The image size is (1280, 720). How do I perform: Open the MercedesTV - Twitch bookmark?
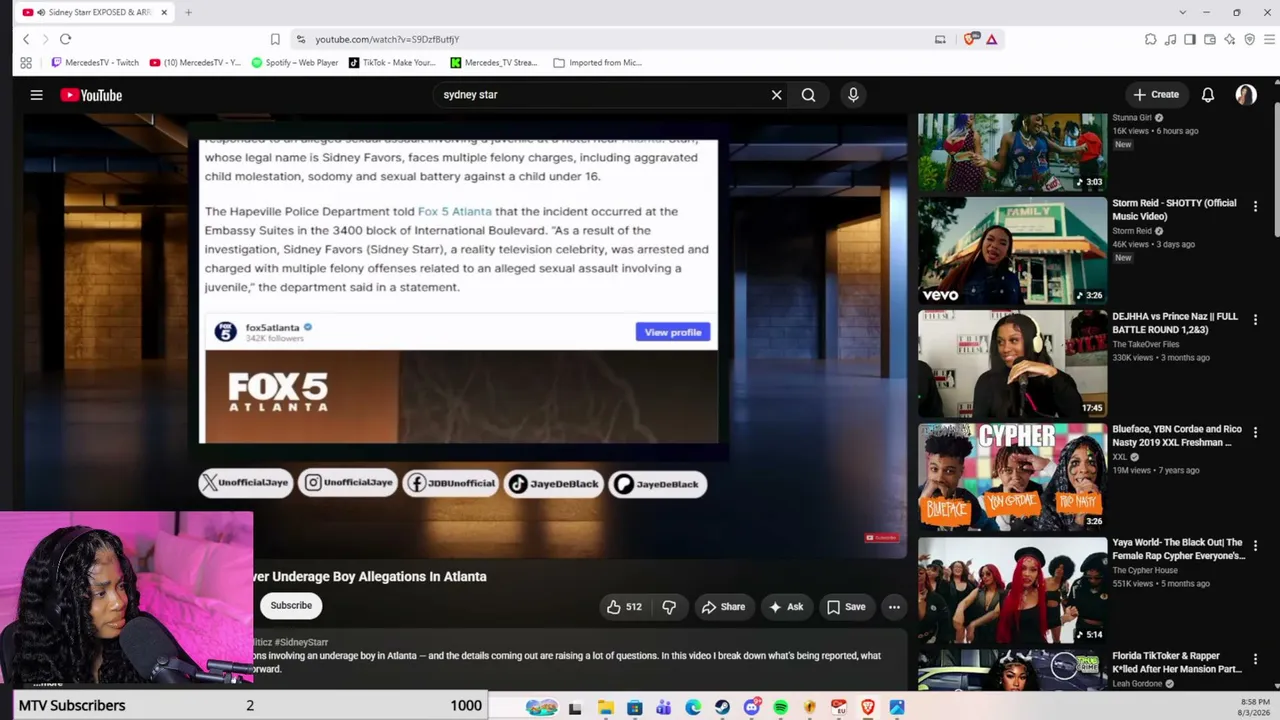95,62
